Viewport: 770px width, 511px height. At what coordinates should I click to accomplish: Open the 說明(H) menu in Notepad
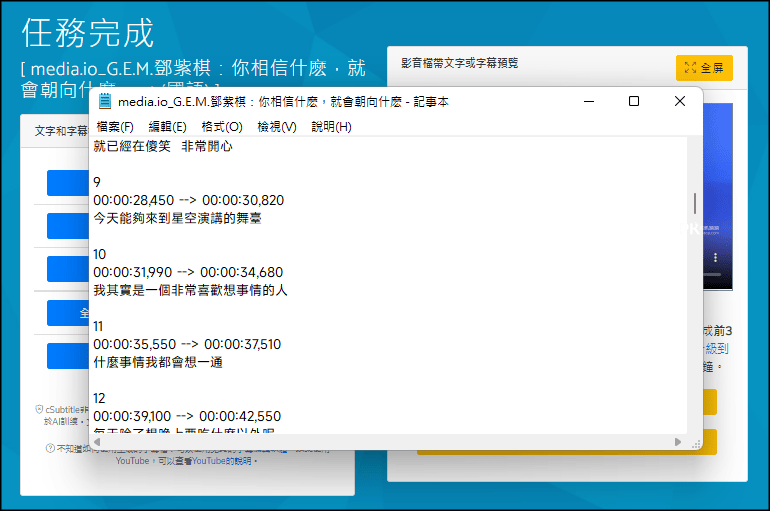331,127
